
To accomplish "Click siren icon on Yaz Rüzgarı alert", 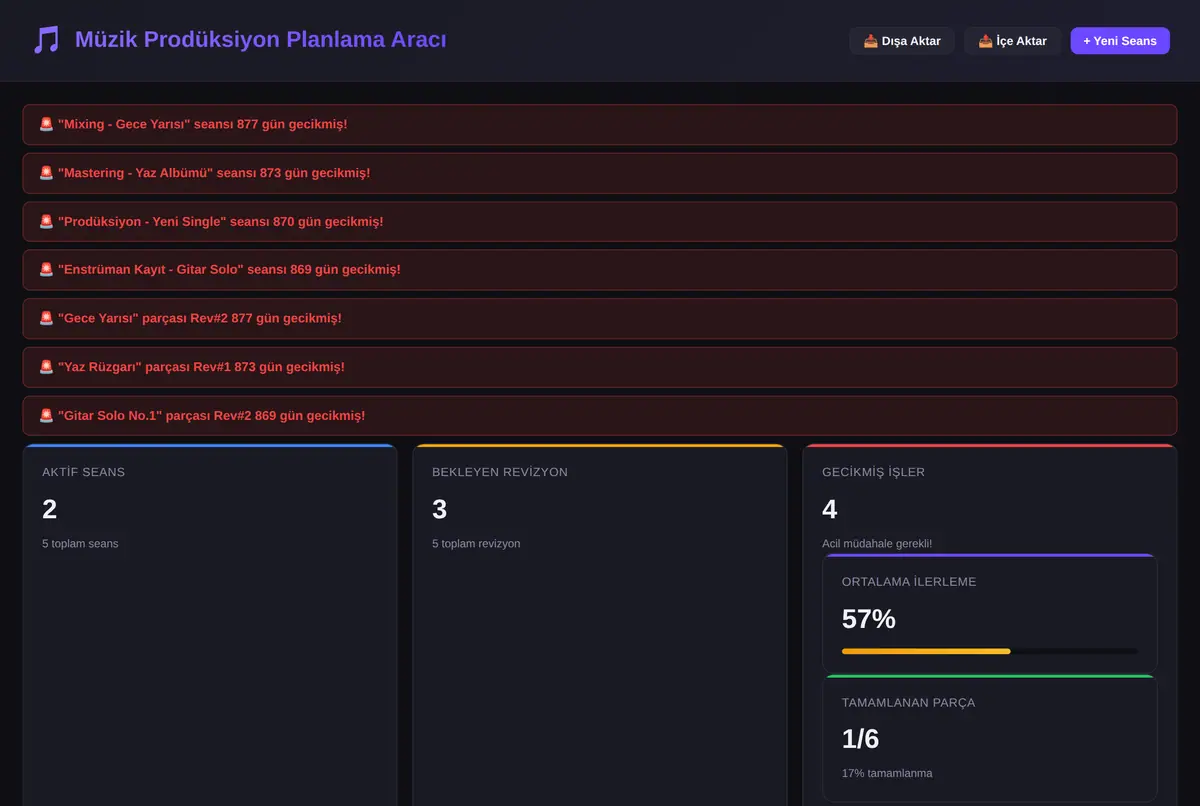I will (x=46, y=367).
